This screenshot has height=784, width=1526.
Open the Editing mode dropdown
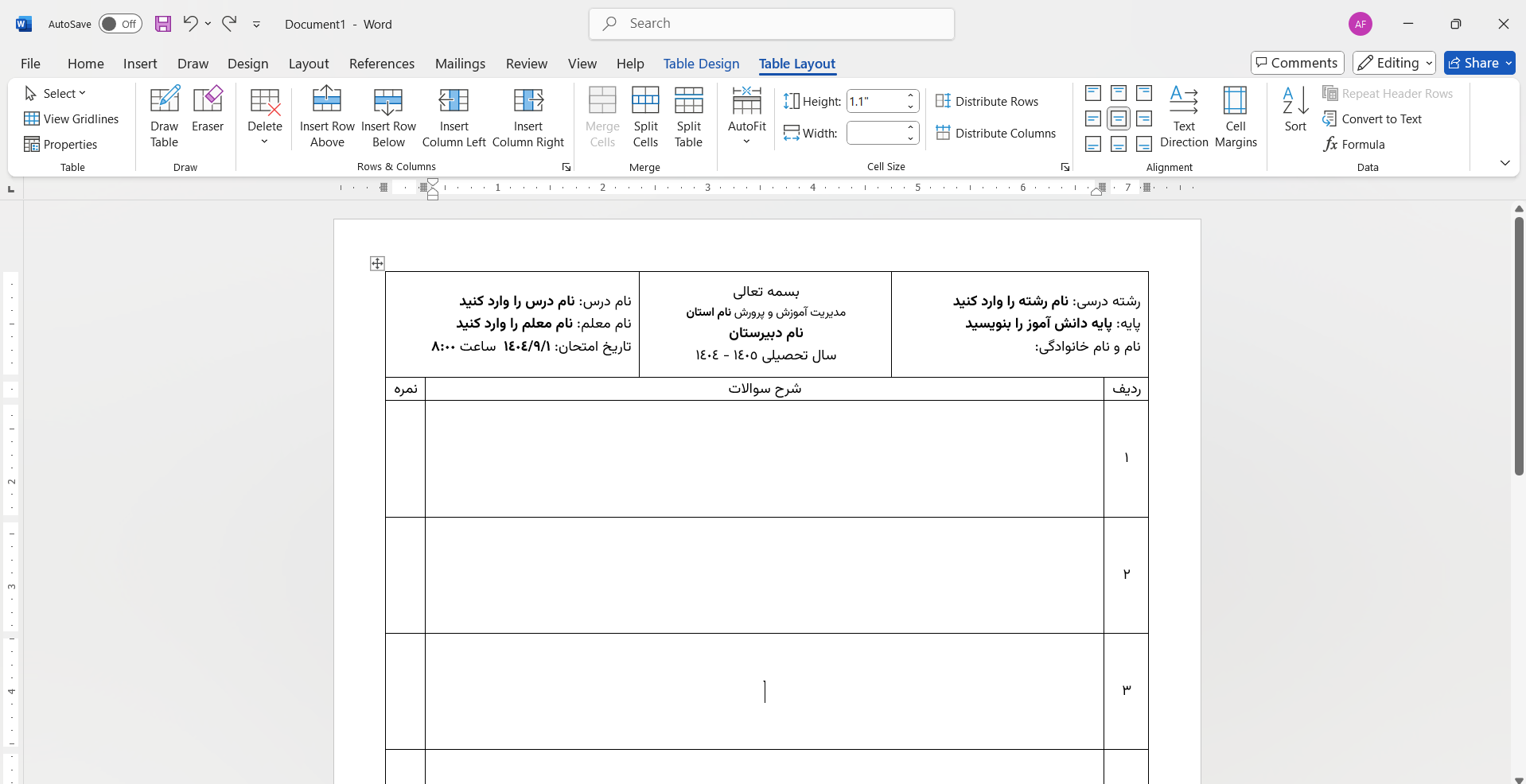point(1393,63)
